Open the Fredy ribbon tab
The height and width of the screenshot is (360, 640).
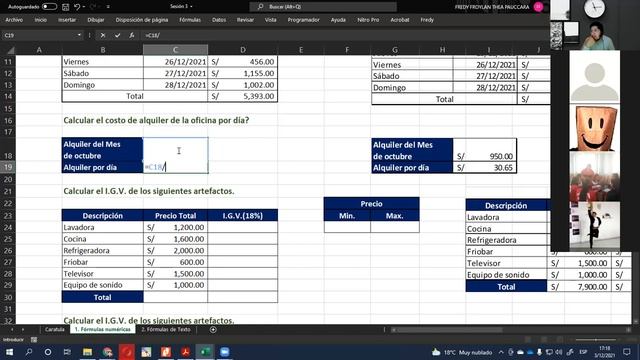click(427, 20)
